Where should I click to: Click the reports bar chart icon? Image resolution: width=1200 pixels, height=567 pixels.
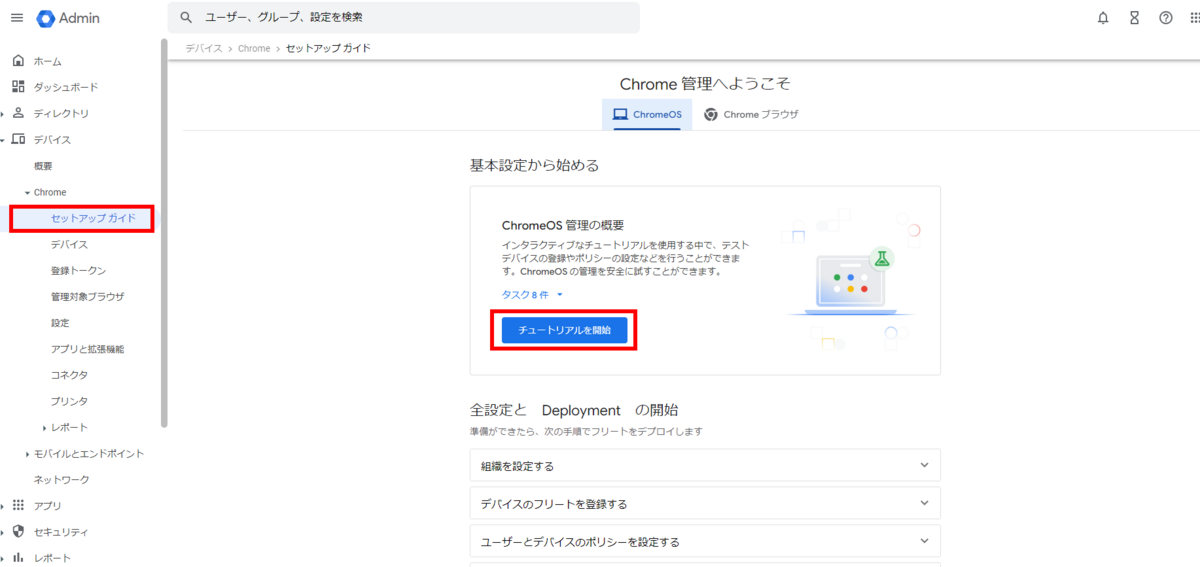click(18, 558)
